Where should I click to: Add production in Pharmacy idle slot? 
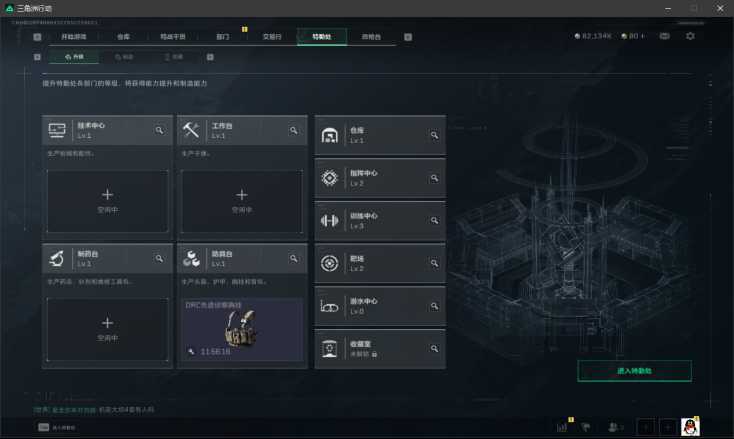click(x=108, y=329)
